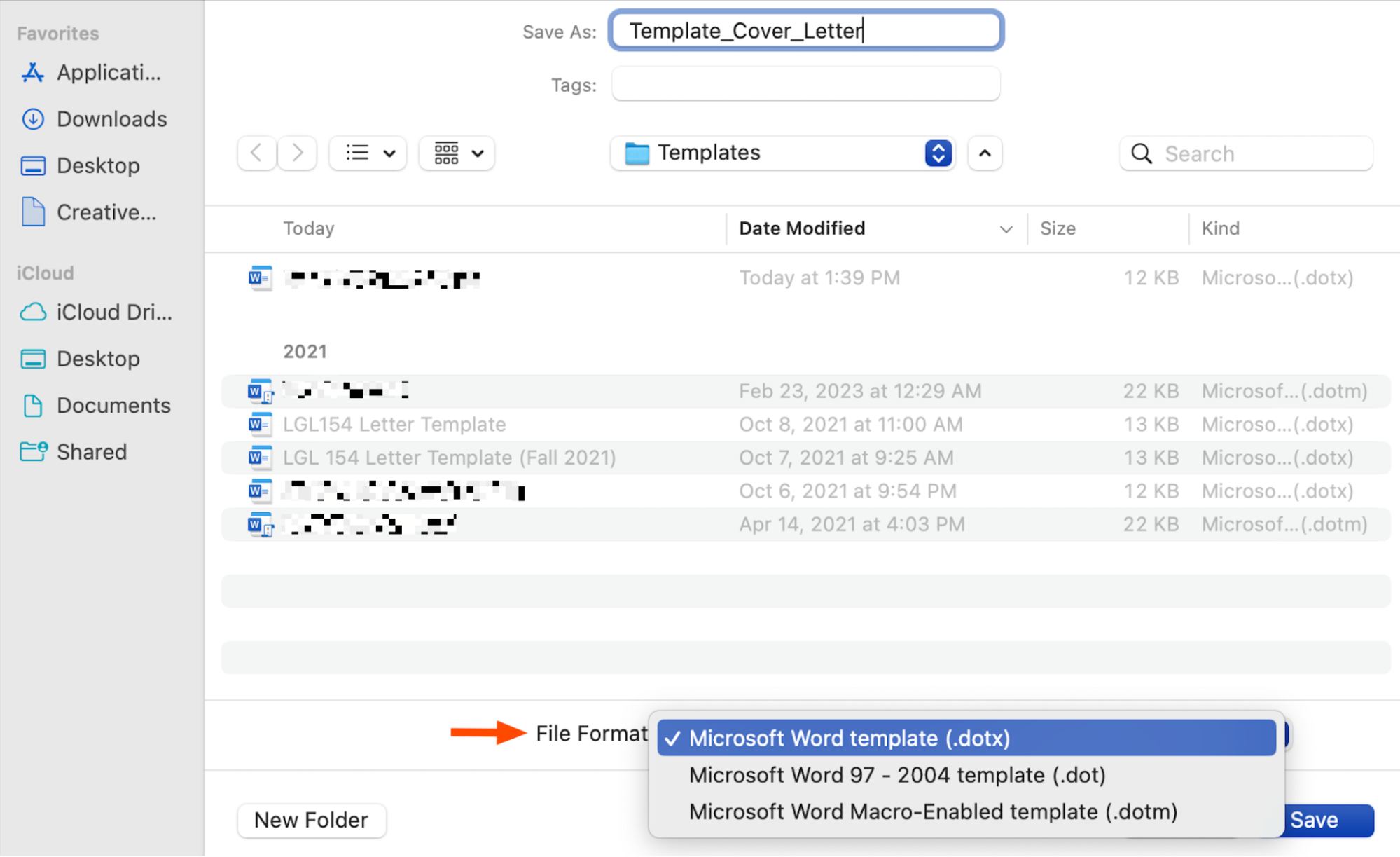Select the Today name column header
The width and height of the screenshot is (1400, 857).
tap(308, 228)
